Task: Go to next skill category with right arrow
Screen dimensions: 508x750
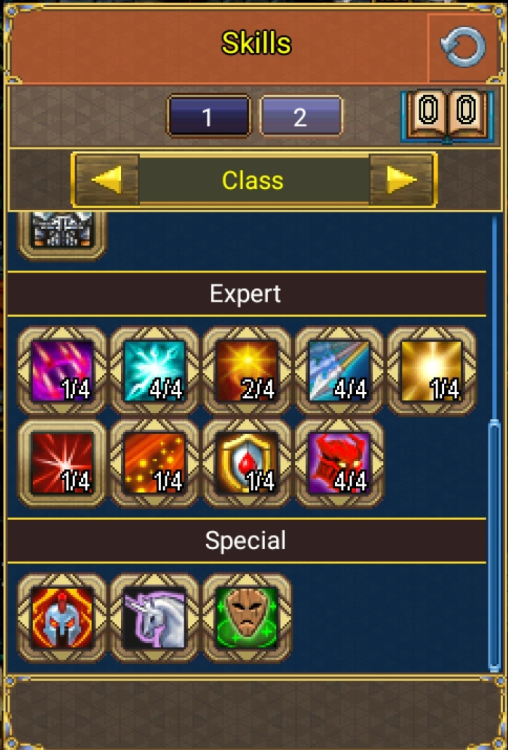Action: [401, 180]
